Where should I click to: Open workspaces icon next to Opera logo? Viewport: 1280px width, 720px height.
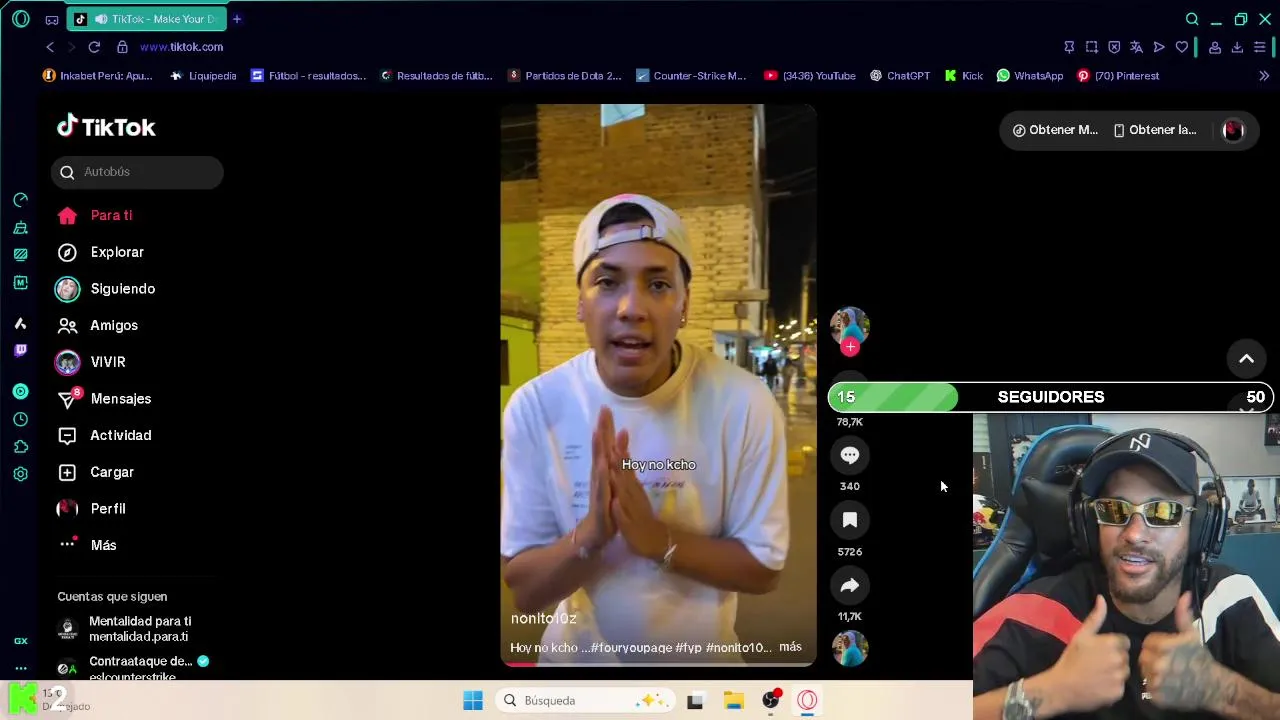52,19
